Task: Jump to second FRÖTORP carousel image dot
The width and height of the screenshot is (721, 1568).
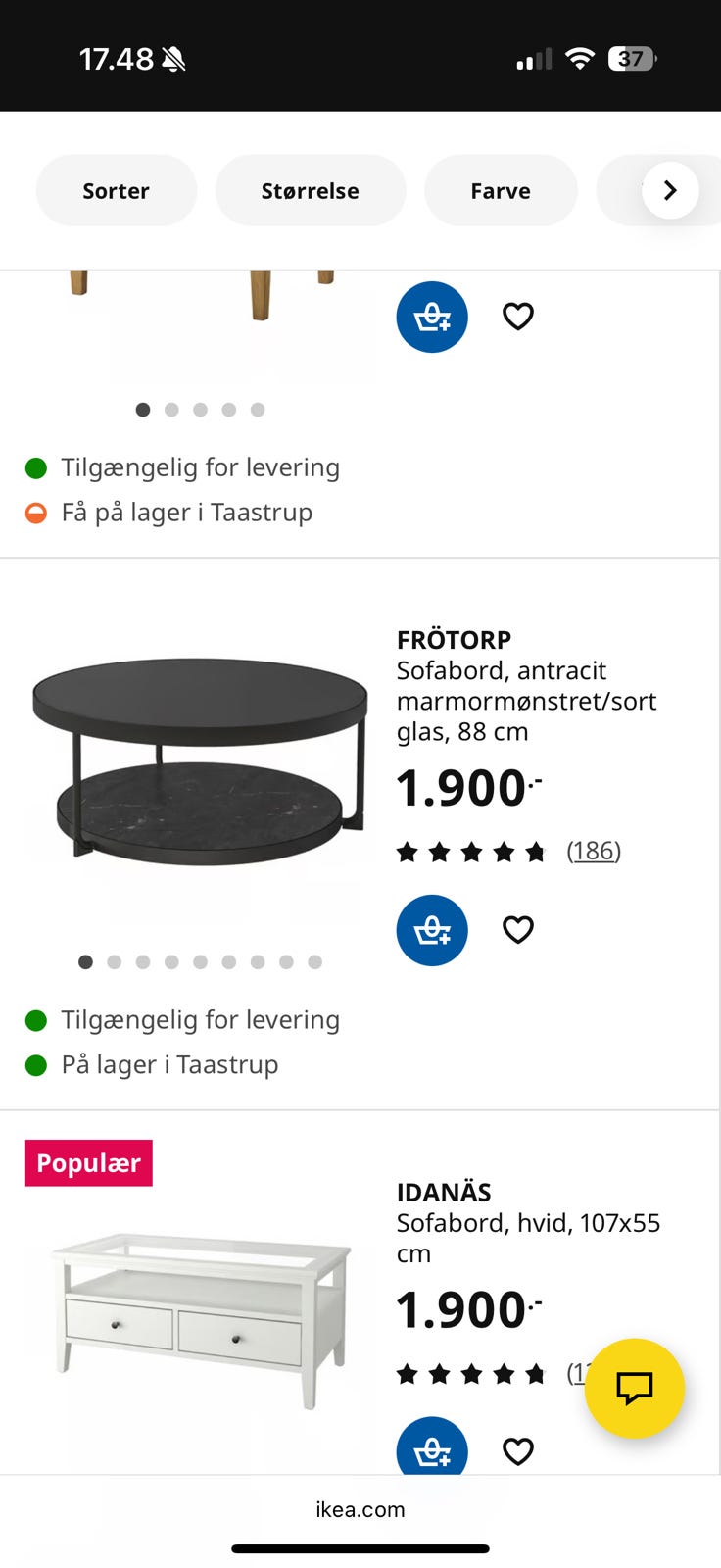Action: [115, 962]
